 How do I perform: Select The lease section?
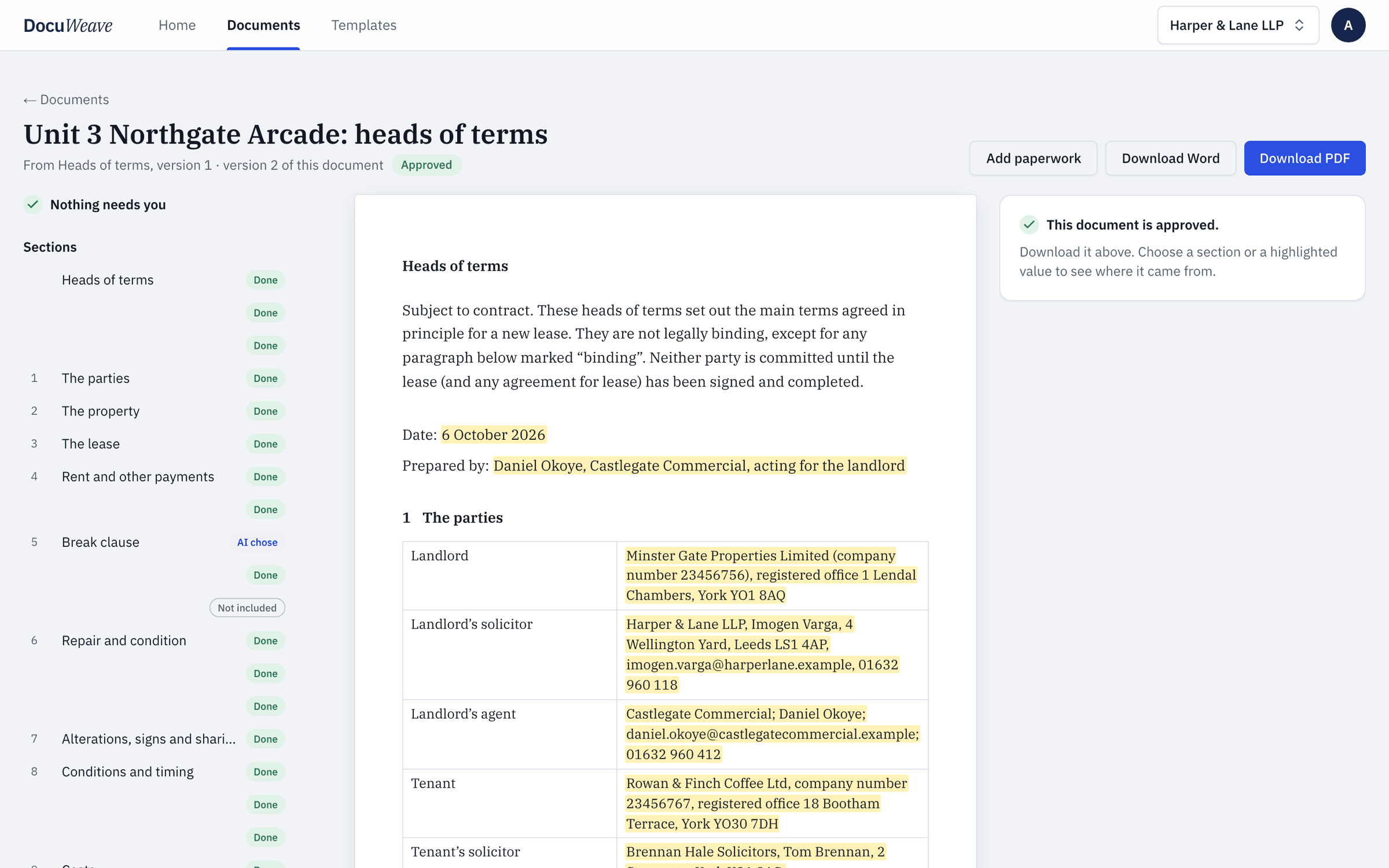pyautogui.click(x=155, y=444)
